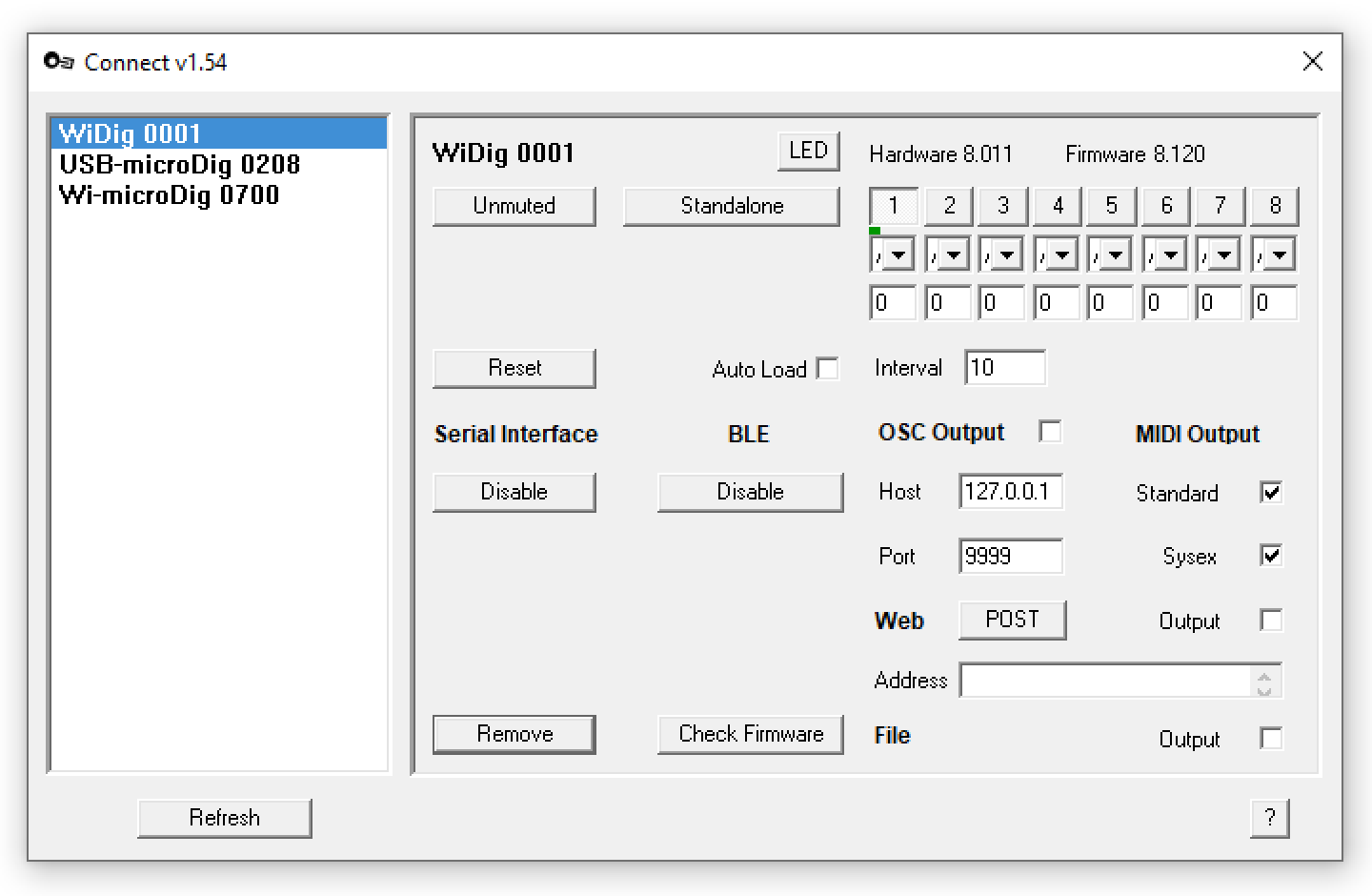The height and width of the screenshot is (896, 1372).
Task: Select WiDig 0001 in device list
Action: pyautogui.click(x=218, y=133)
